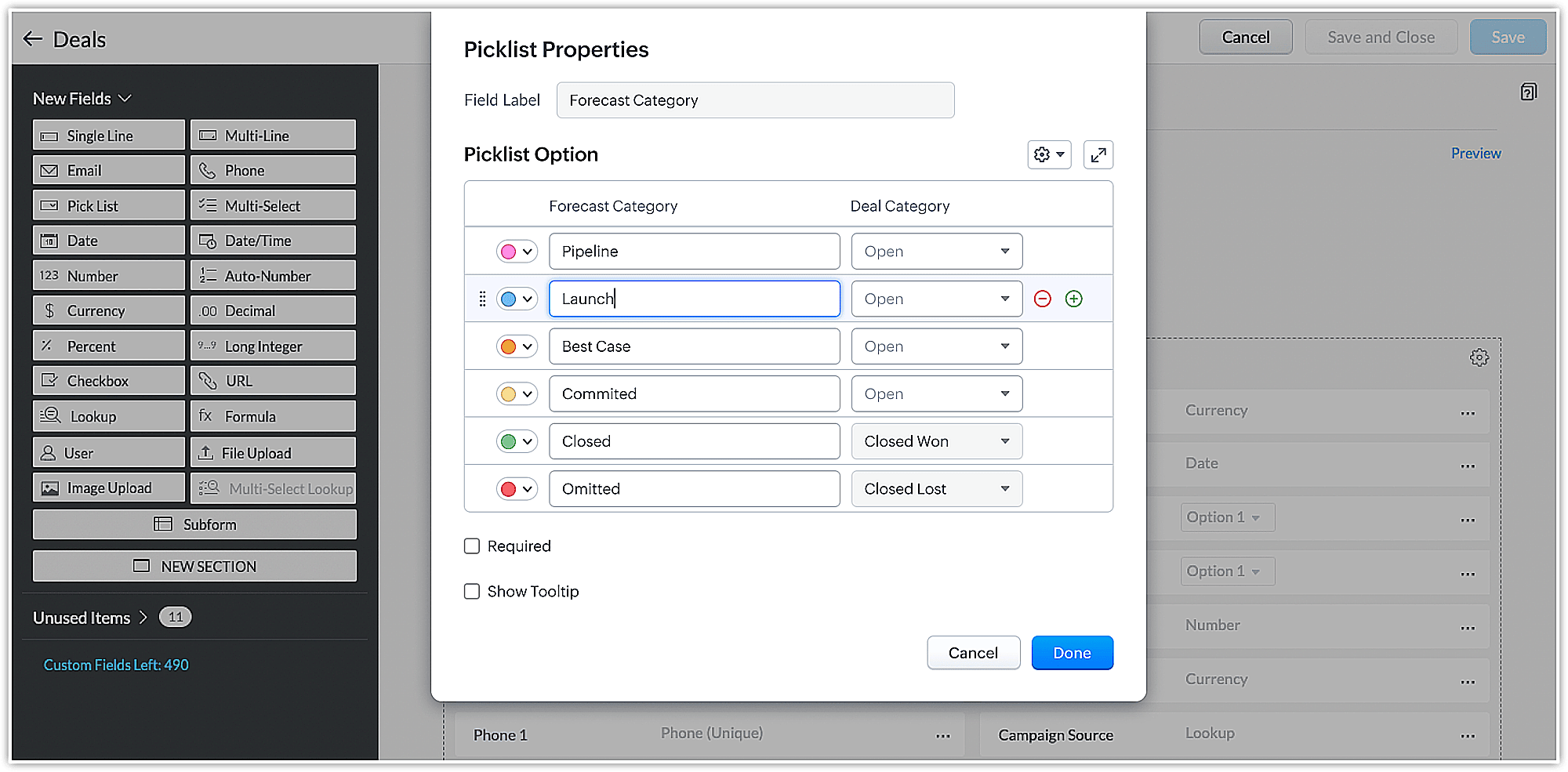Click the blue Done button
The image size is (1568, 772).
pos(1072,653)
